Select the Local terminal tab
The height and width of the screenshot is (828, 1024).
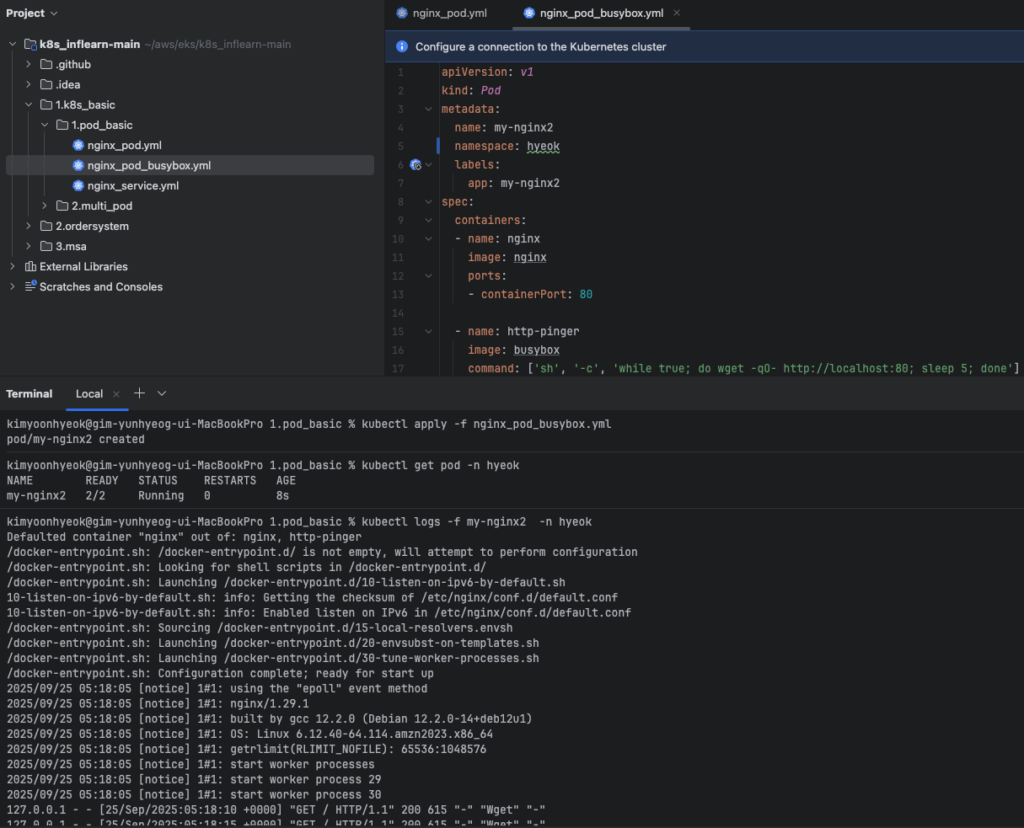click(89, 394)
